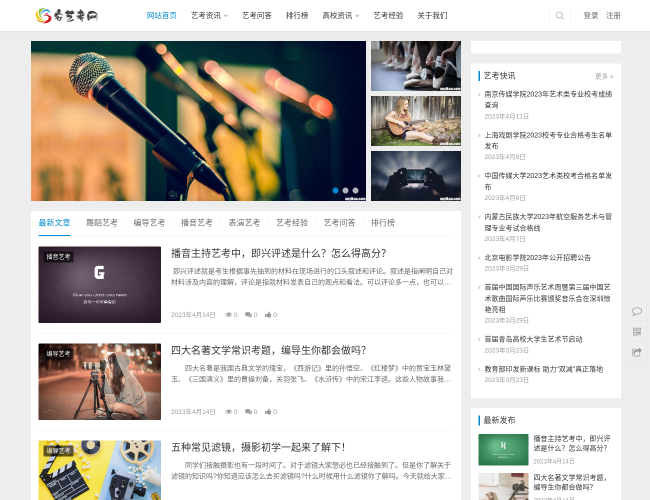
Task: Open 最新发布 item 四大名著文学常识考题 title
Action: click(570, 482)
